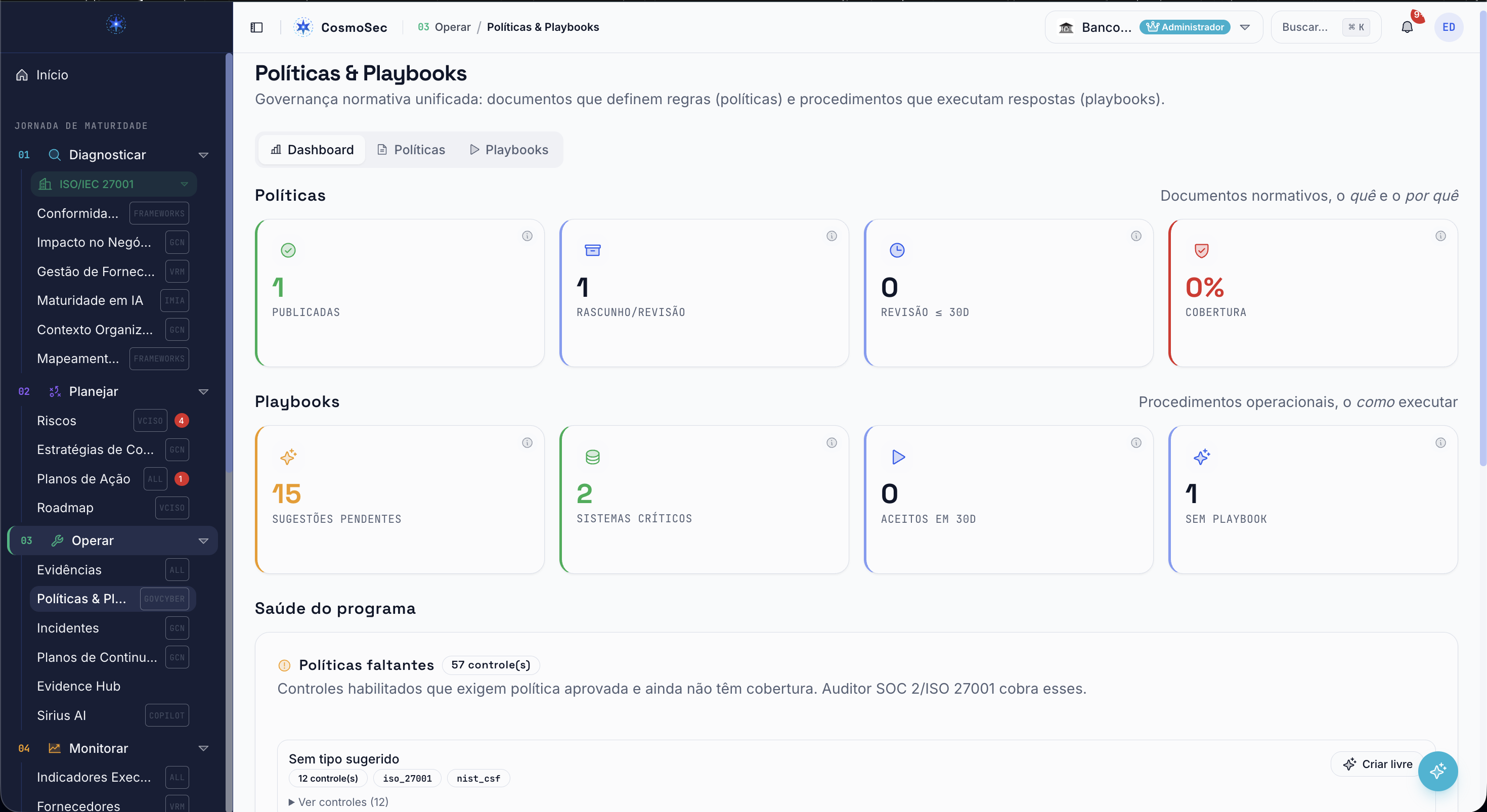This screenshot has width=1487, height=812.
Task: Toggle the sidebar panel icon
Action: pyautogui.click(x=256, y=27)
